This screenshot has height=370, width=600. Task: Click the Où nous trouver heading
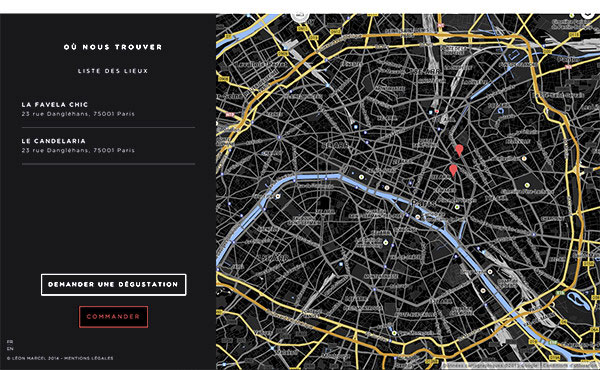pyautogui.click(x=113, y=47)
